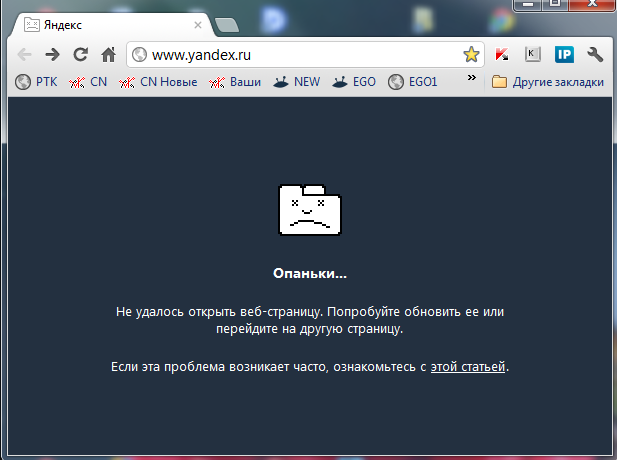Follow the этой статьей help link
The height and width of the screenshot is (460, 617).
click(468, 367)
